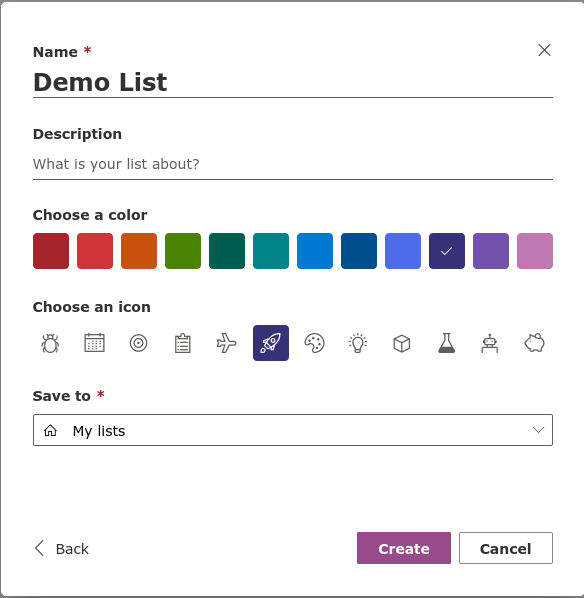Choose the calendar icon

click(x=95, y=343)
